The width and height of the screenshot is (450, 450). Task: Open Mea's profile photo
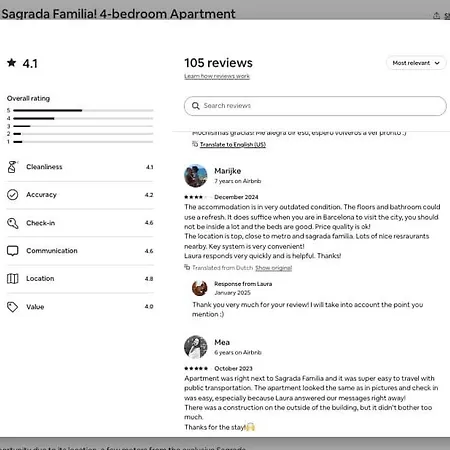click(196, 347)
